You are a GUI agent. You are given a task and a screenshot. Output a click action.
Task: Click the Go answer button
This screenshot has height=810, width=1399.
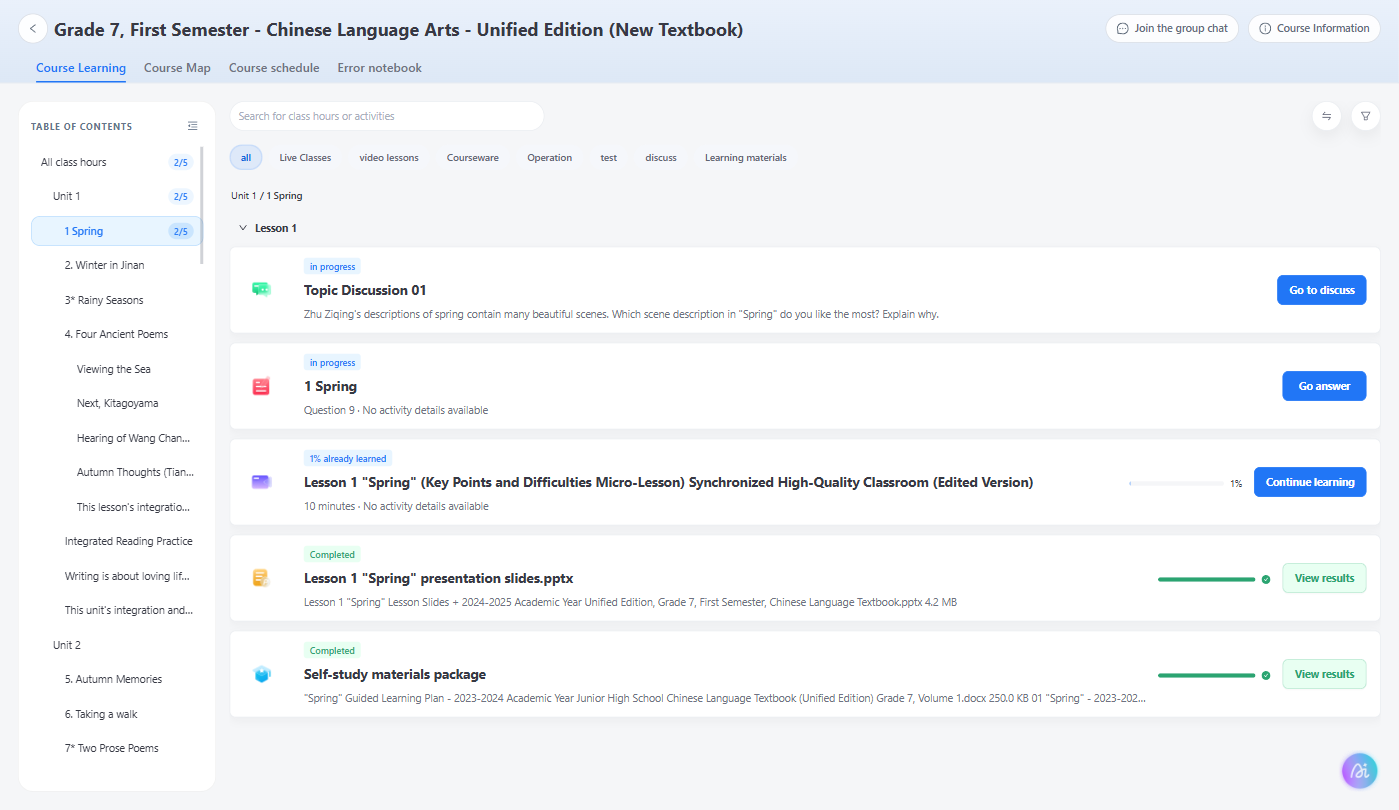pyautogui.click(x=1324, y=386)
